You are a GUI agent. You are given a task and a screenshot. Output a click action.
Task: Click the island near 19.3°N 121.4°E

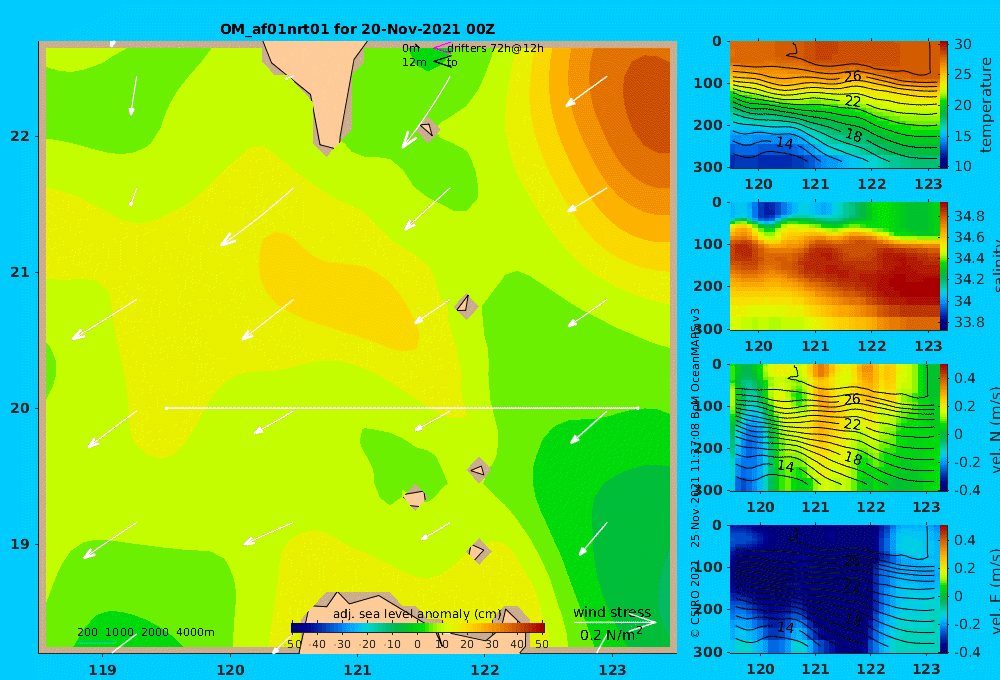[x=415, y=497]
